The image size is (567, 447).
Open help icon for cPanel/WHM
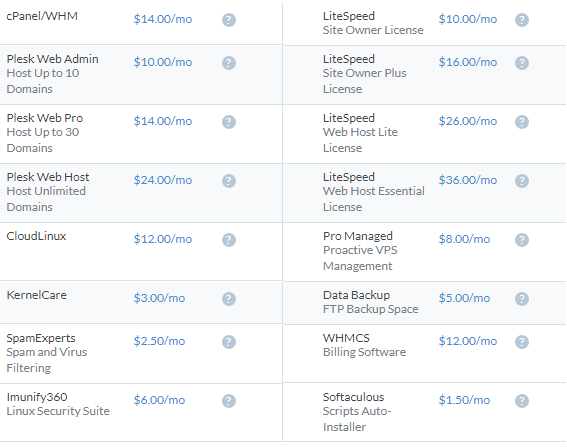tap(229, 20)
